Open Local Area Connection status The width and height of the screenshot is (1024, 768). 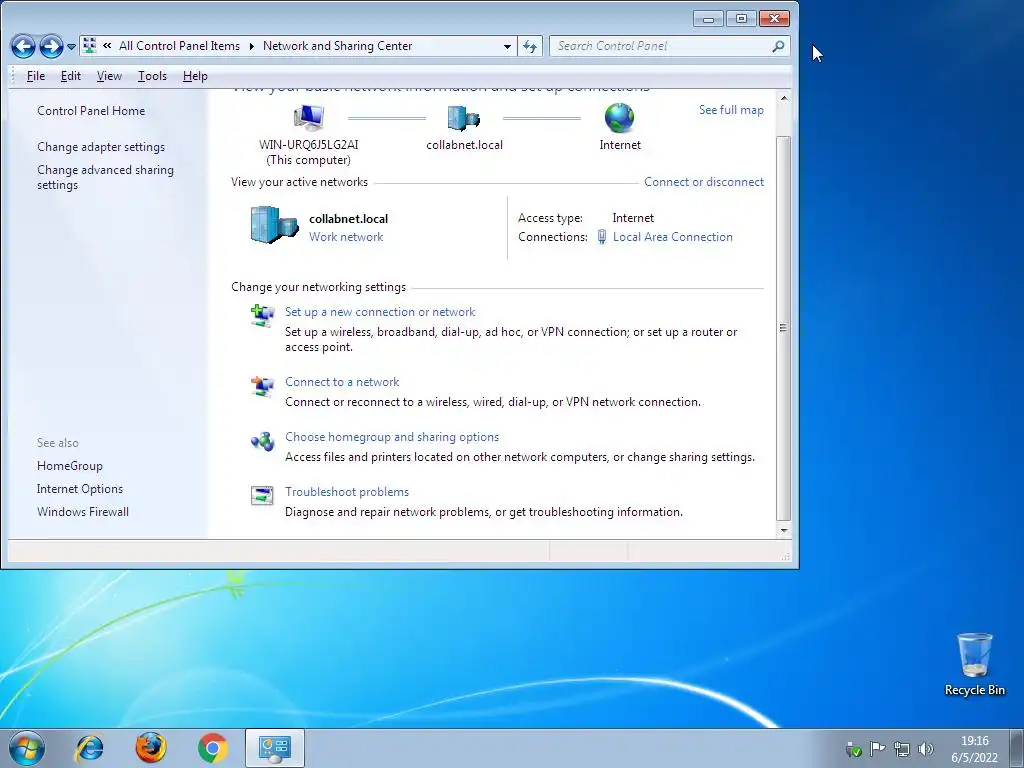click(673, 237)
